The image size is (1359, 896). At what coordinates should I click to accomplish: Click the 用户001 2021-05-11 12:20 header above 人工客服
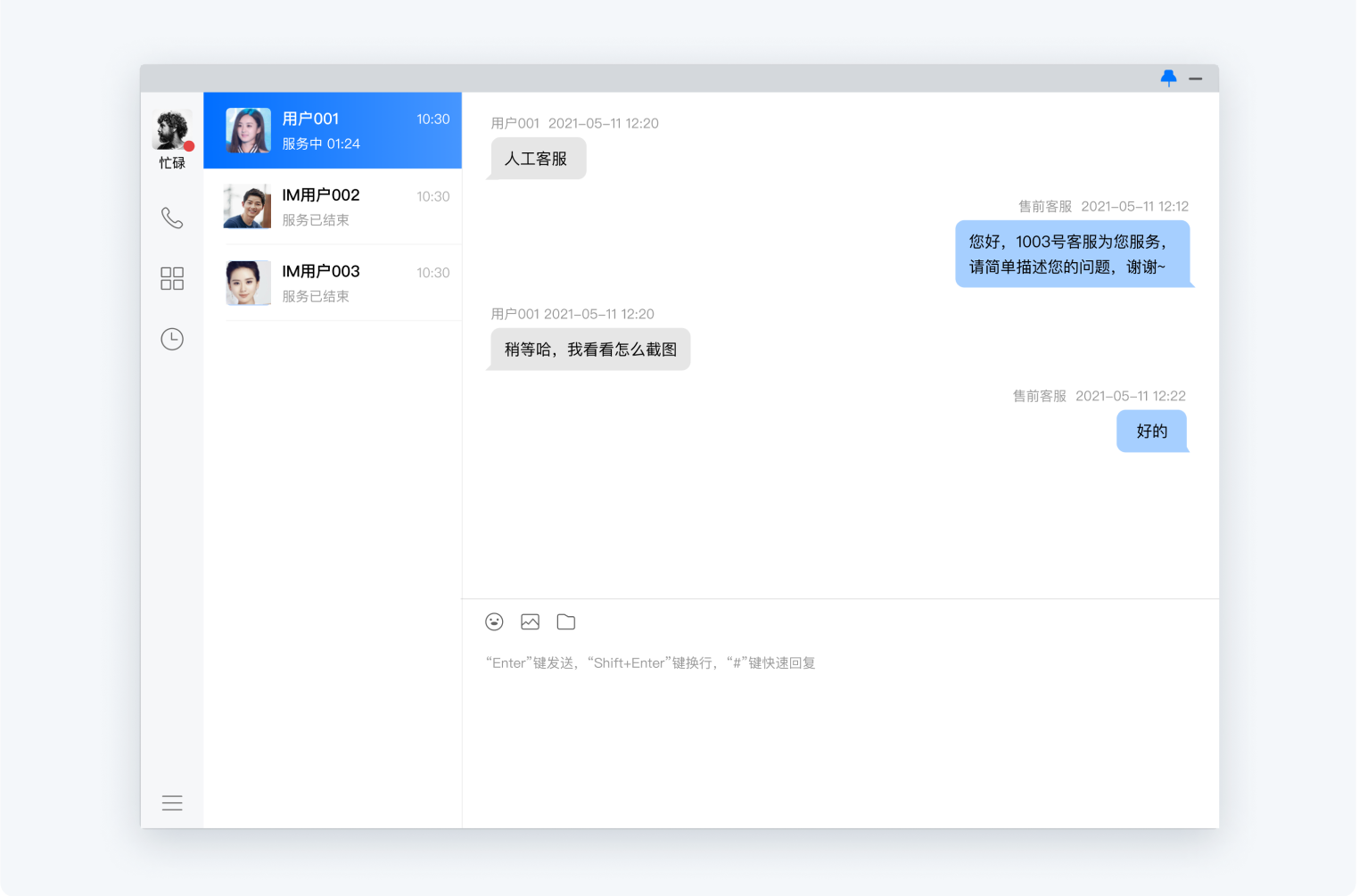click(x=575, y=123)
